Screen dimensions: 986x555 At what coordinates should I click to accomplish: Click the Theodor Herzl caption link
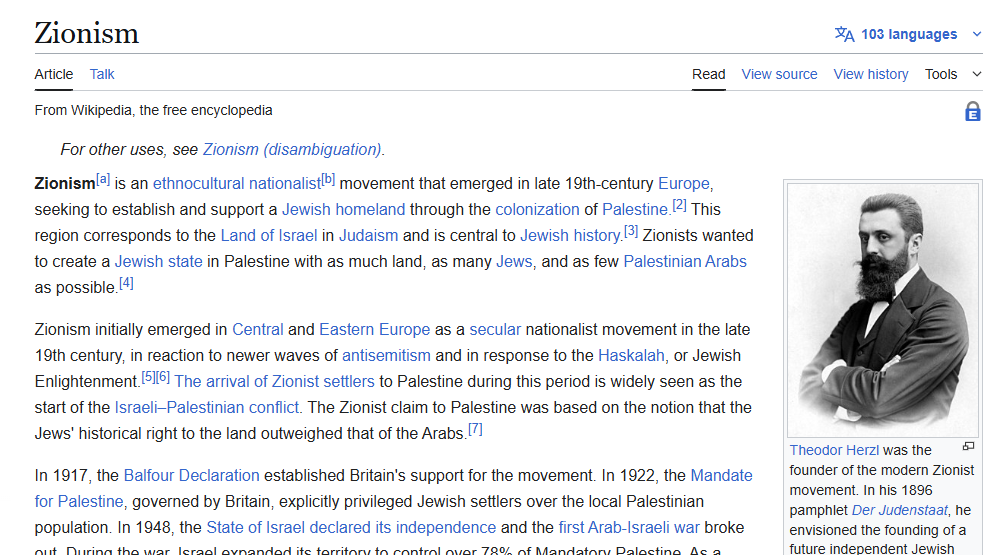tap(834, 451)
